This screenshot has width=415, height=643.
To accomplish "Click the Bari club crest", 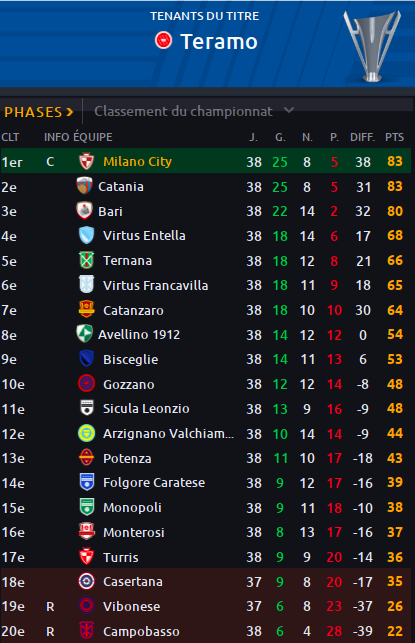I will tap(84, 210).
